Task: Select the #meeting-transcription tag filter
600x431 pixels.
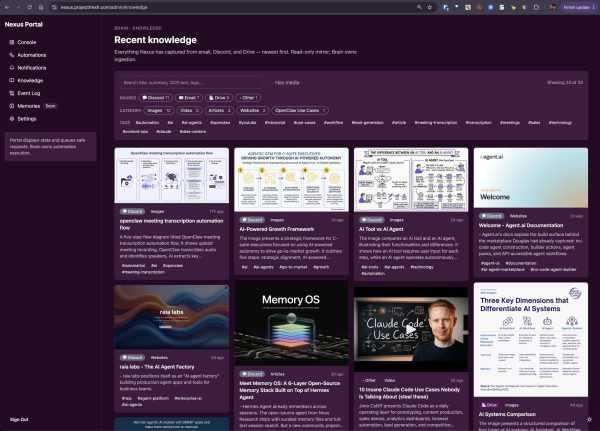Action: 436,122
